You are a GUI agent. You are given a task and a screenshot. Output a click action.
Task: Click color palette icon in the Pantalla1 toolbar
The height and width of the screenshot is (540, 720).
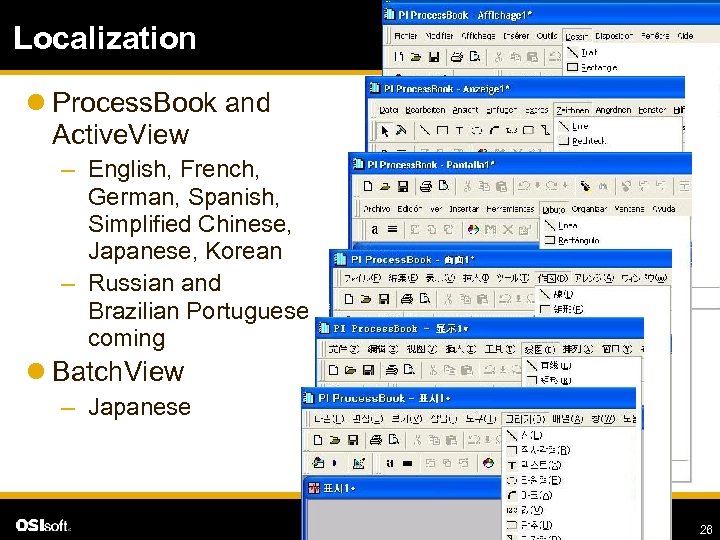coord(473,229)
